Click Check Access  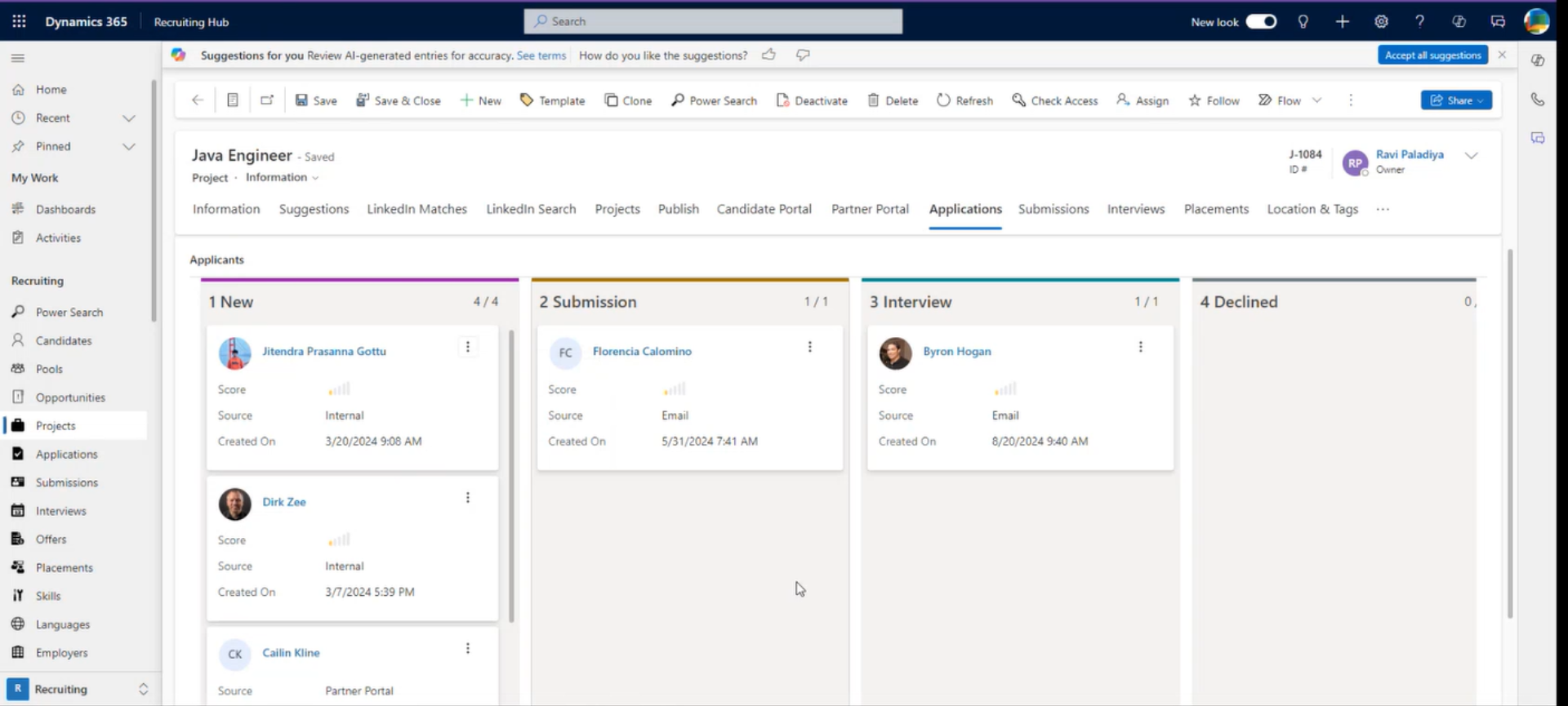coord(1055,100)
